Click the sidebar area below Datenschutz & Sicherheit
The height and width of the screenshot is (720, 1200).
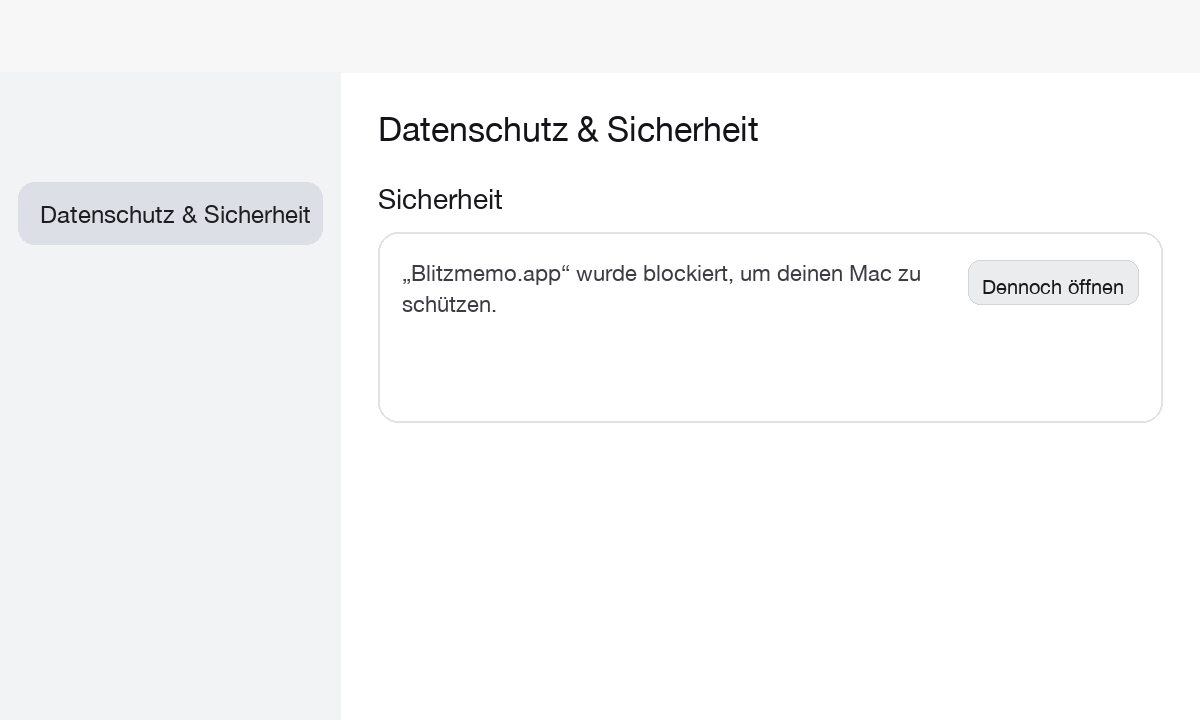170,400
